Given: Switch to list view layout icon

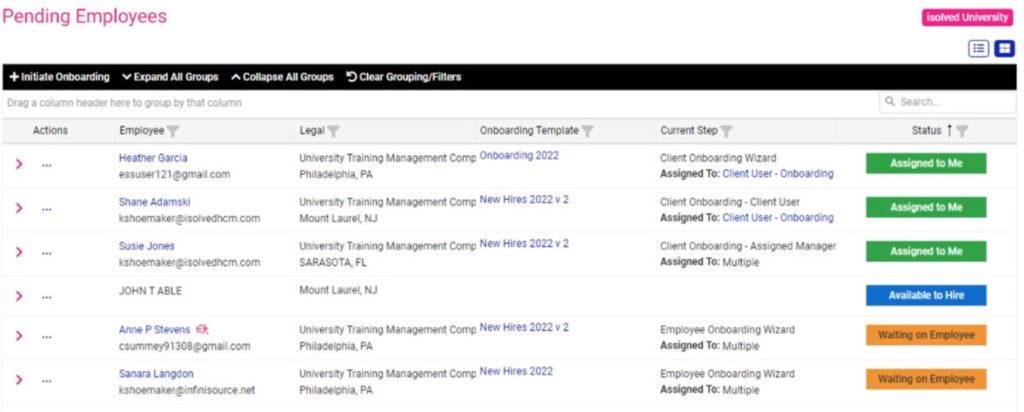Looking at the screenshot, I should [978, 48].
